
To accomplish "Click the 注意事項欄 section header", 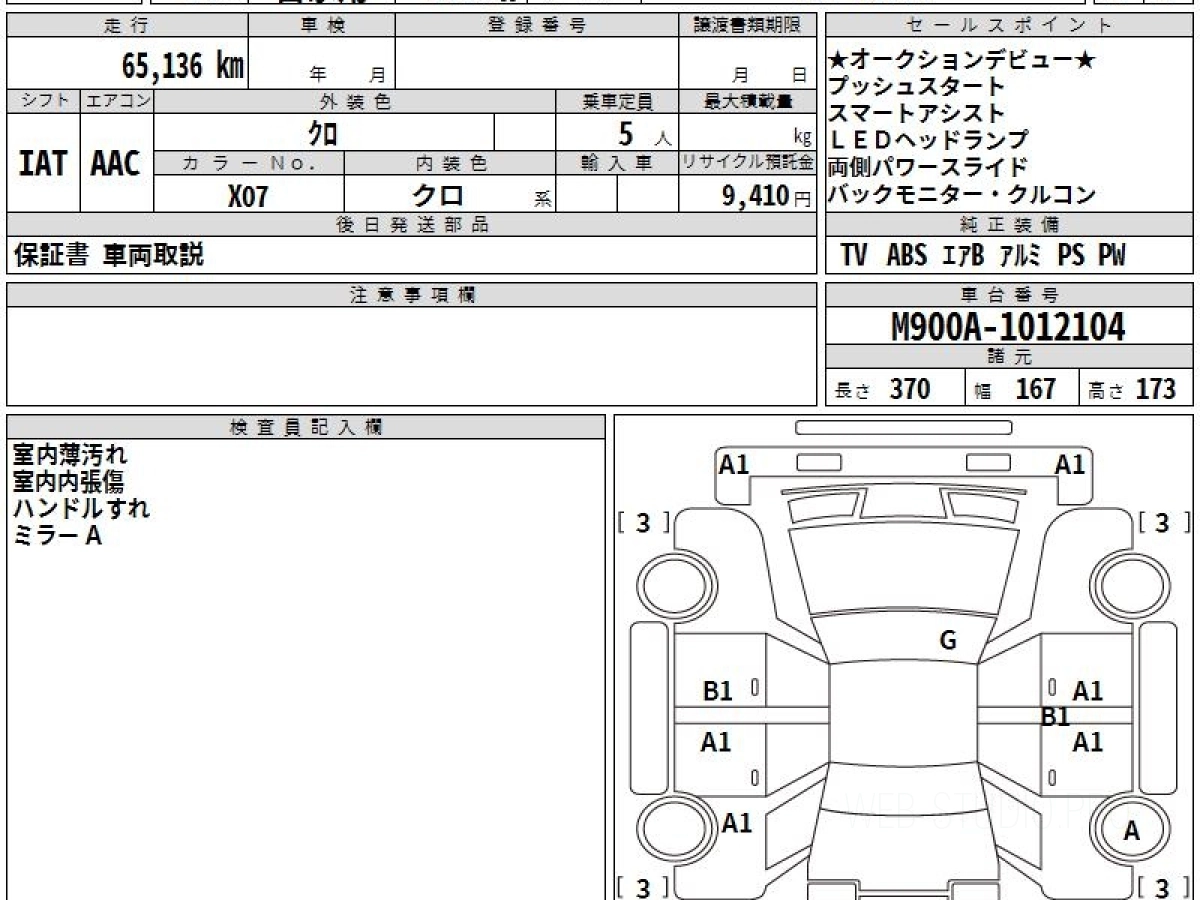I will (x=412, y=295).
